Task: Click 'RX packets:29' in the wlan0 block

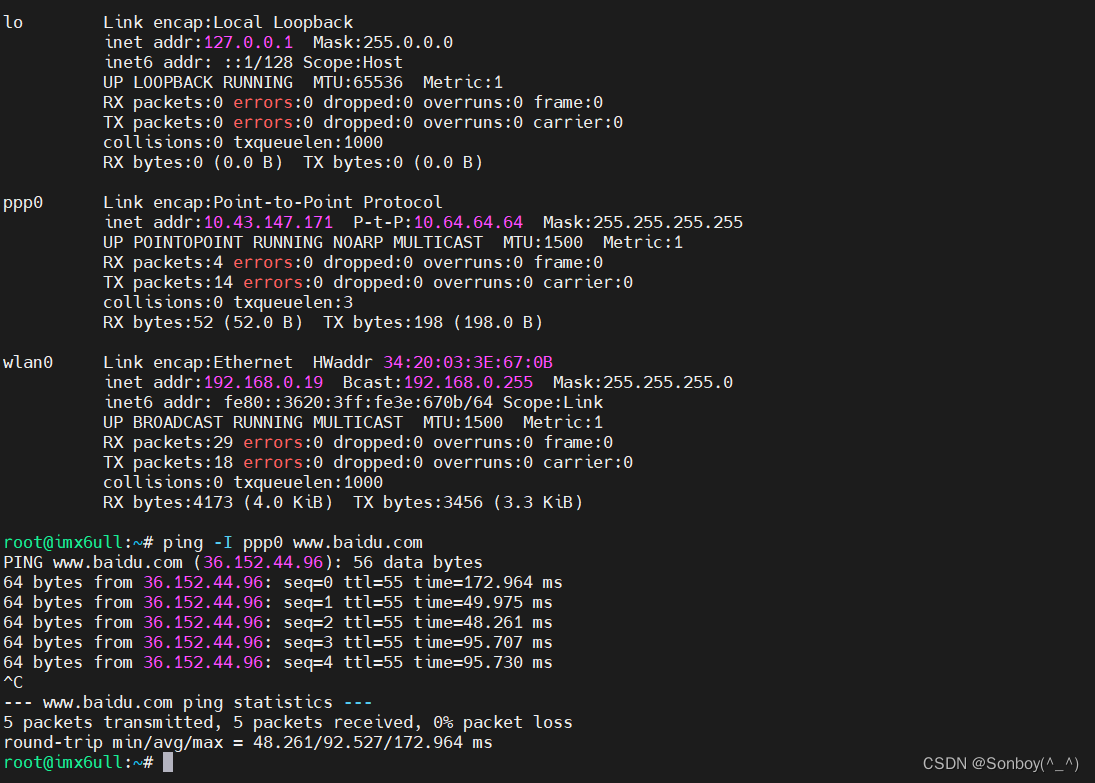Action: (x=168, y=443)
